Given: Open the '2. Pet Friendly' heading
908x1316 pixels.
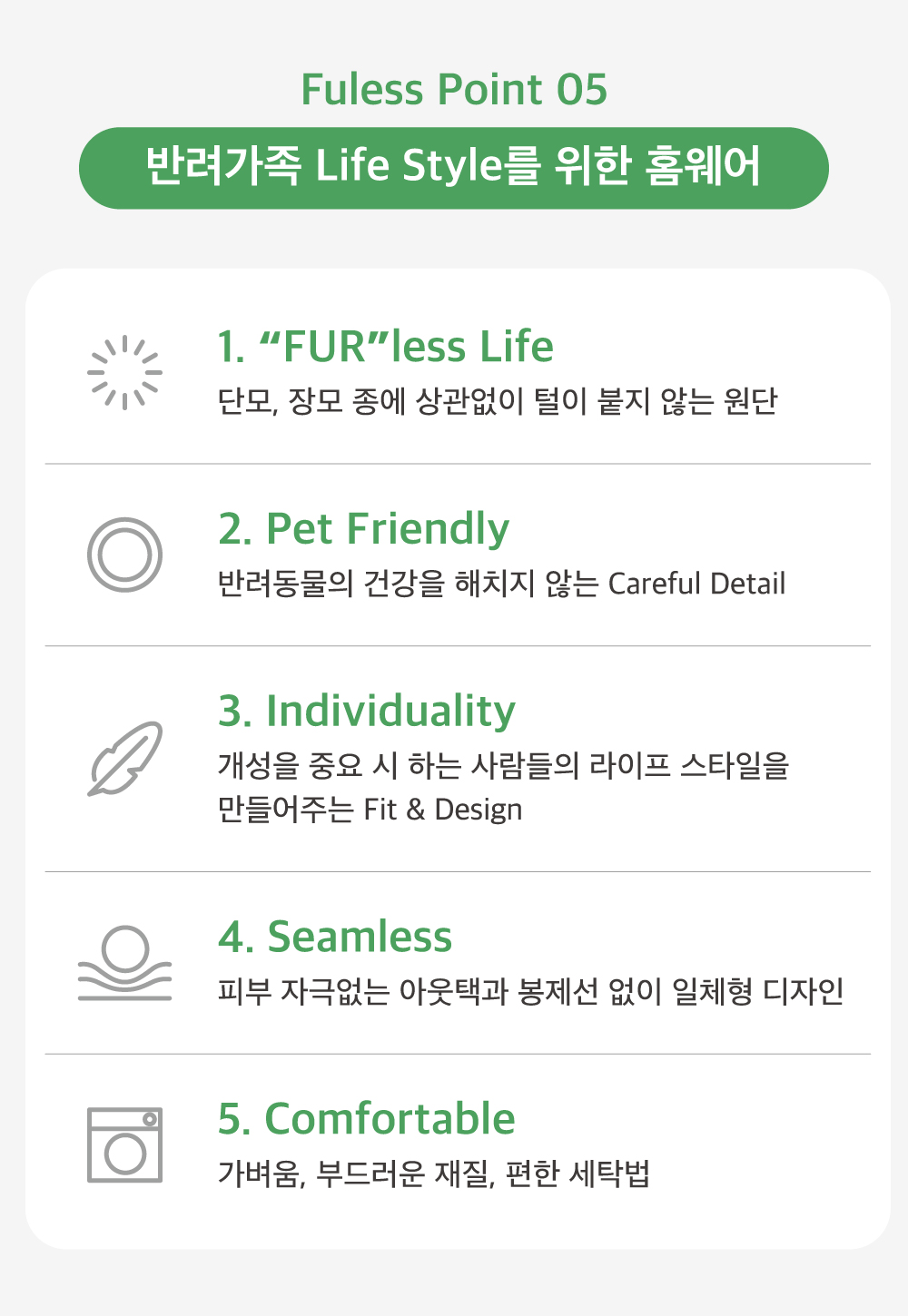Looking at the screenshot, I should pyautogui.click(x=363, y=528).
